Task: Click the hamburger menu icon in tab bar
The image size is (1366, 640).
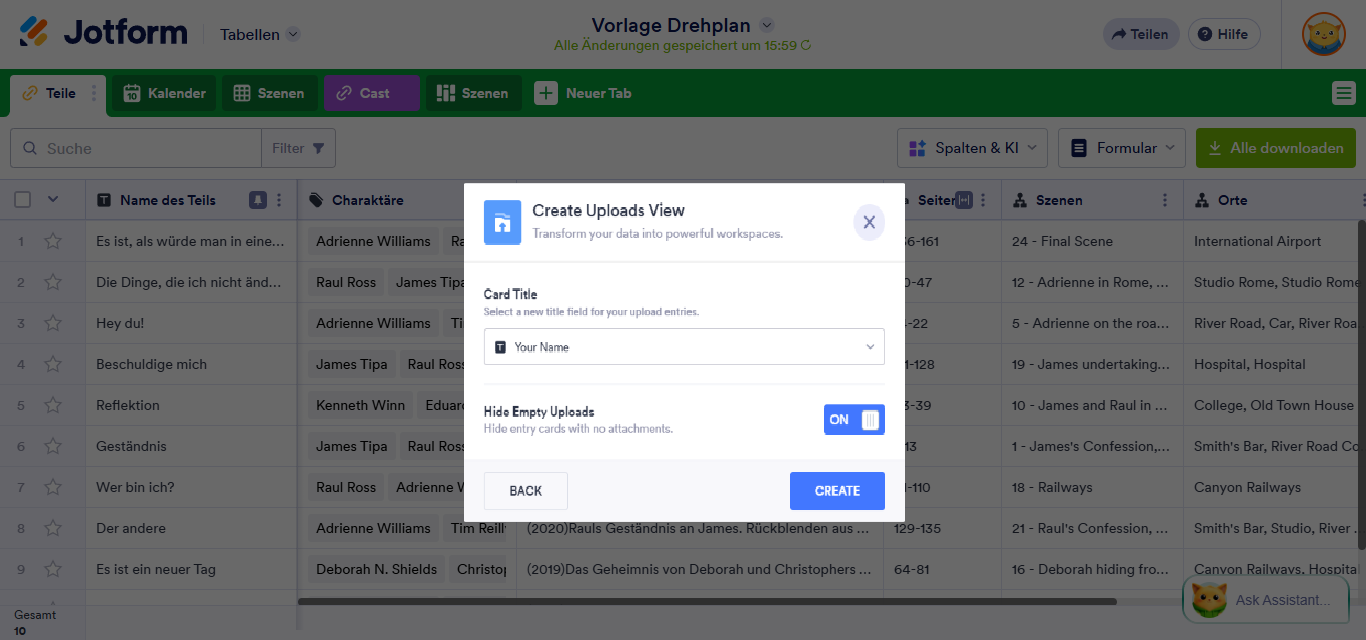Action: [x=1343, y=93]
